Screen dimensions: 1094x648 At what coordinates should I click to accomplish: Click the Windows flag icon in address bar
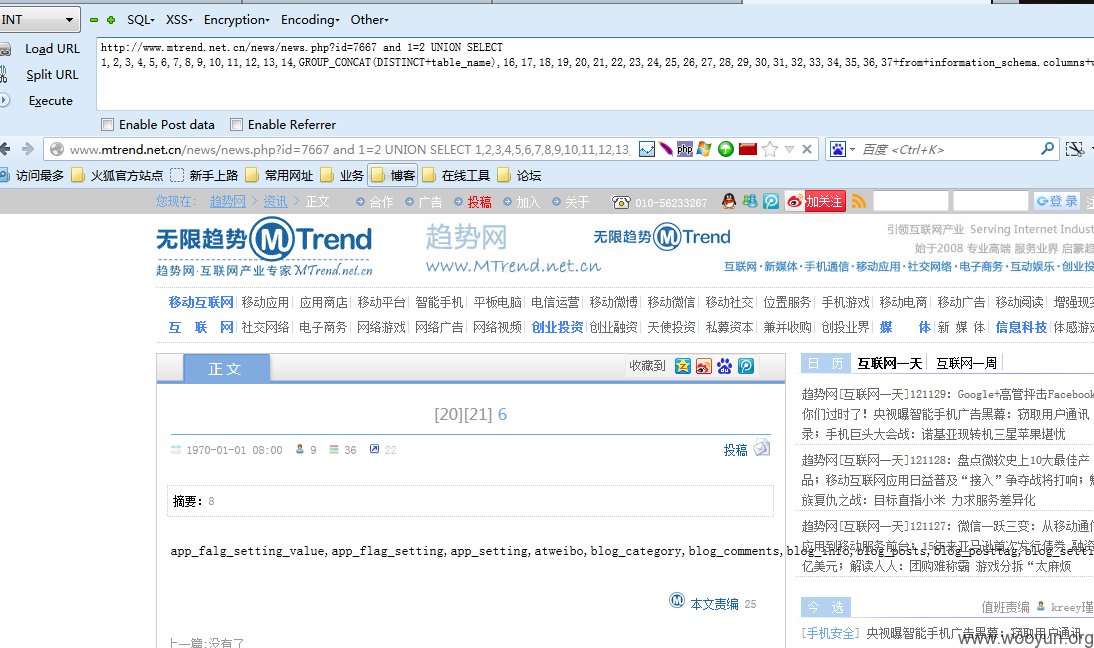703,149
